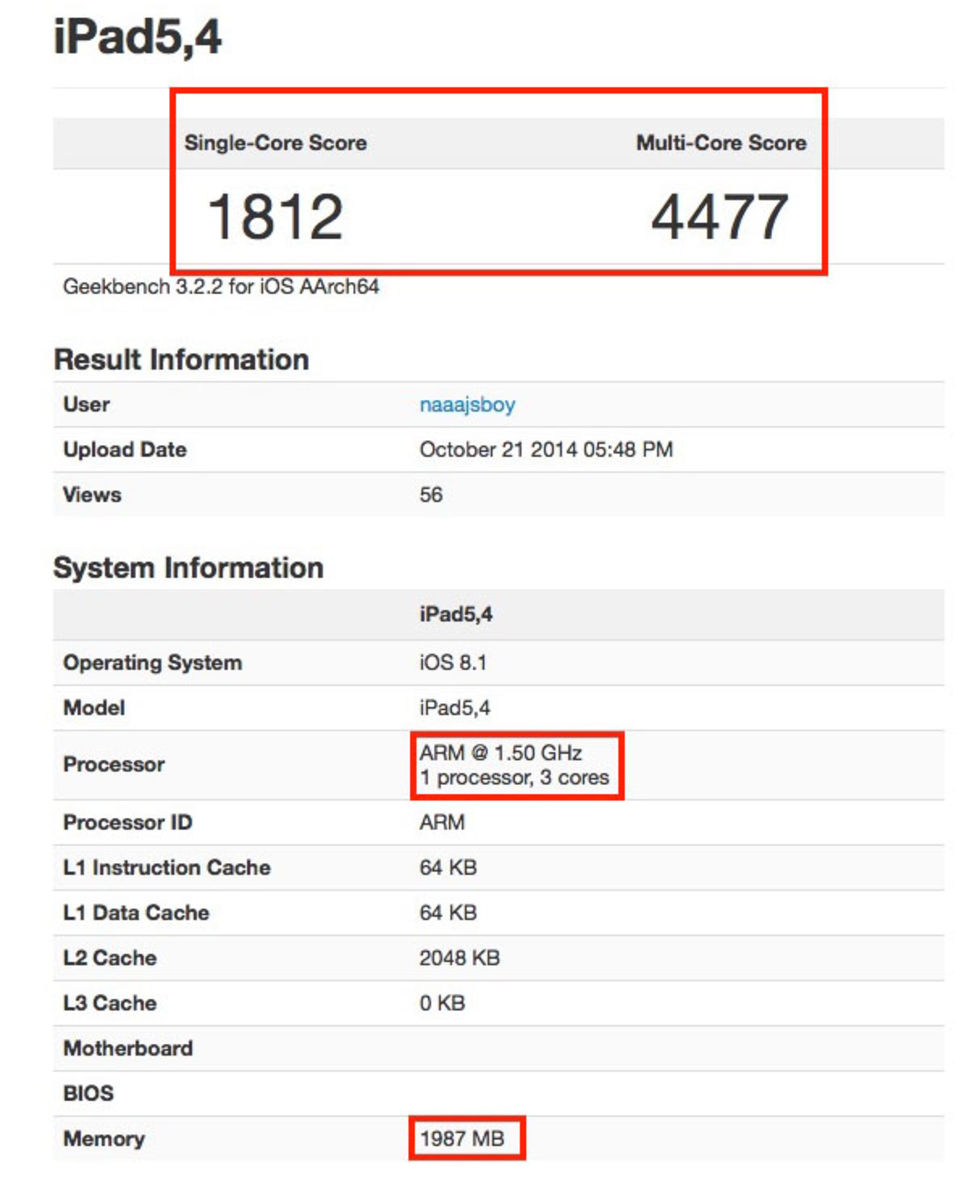Open the naaajsboy user profile link
This screenshot has width=980, height=1188.
(467, 405)
